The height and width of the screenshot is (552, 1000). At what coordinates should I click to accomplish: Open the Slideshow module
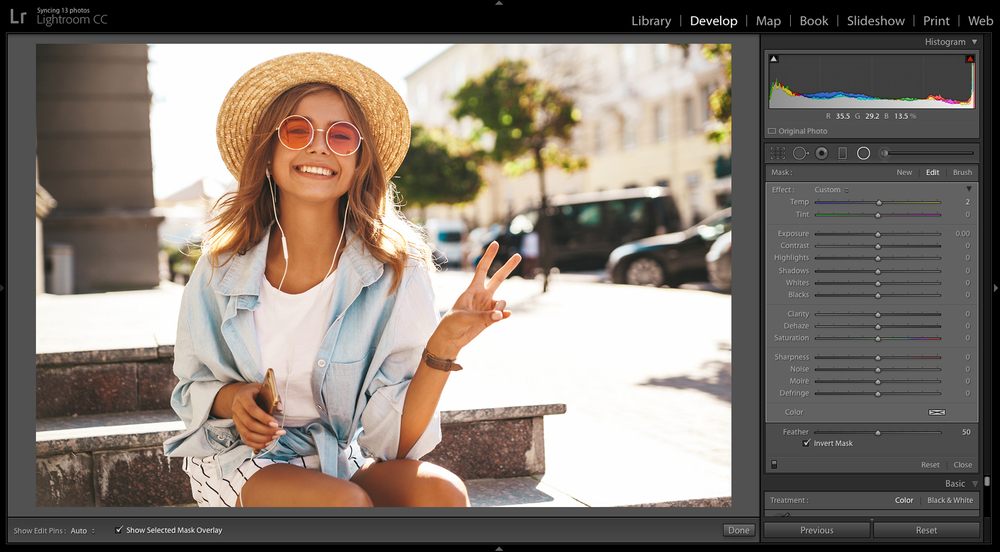point(875,21)
